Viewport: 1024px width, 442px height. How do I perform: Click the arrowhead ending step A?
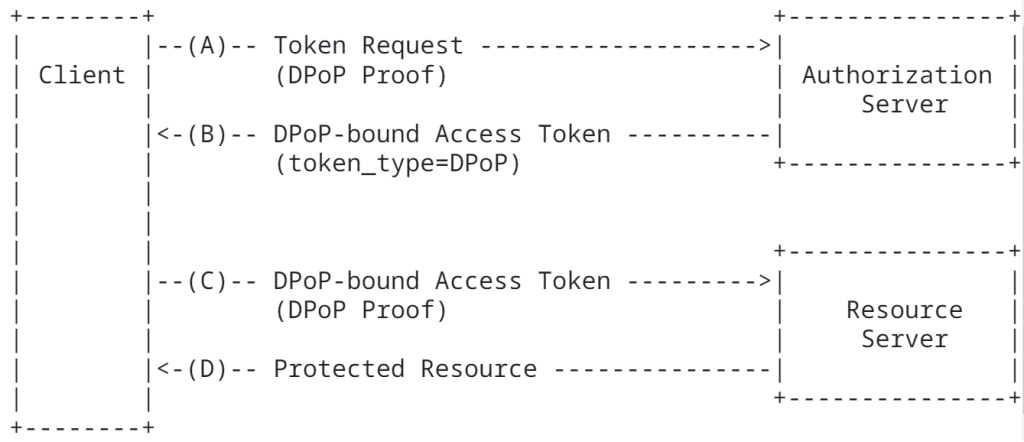pyautogui.click(x=766, y=45)
